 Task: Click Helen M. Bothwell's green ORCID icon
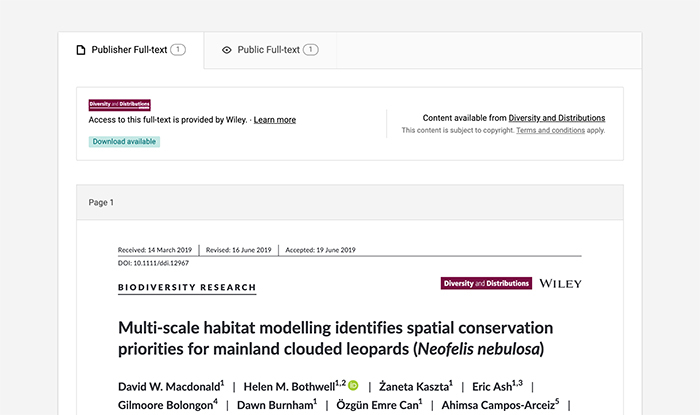point(353,385)
